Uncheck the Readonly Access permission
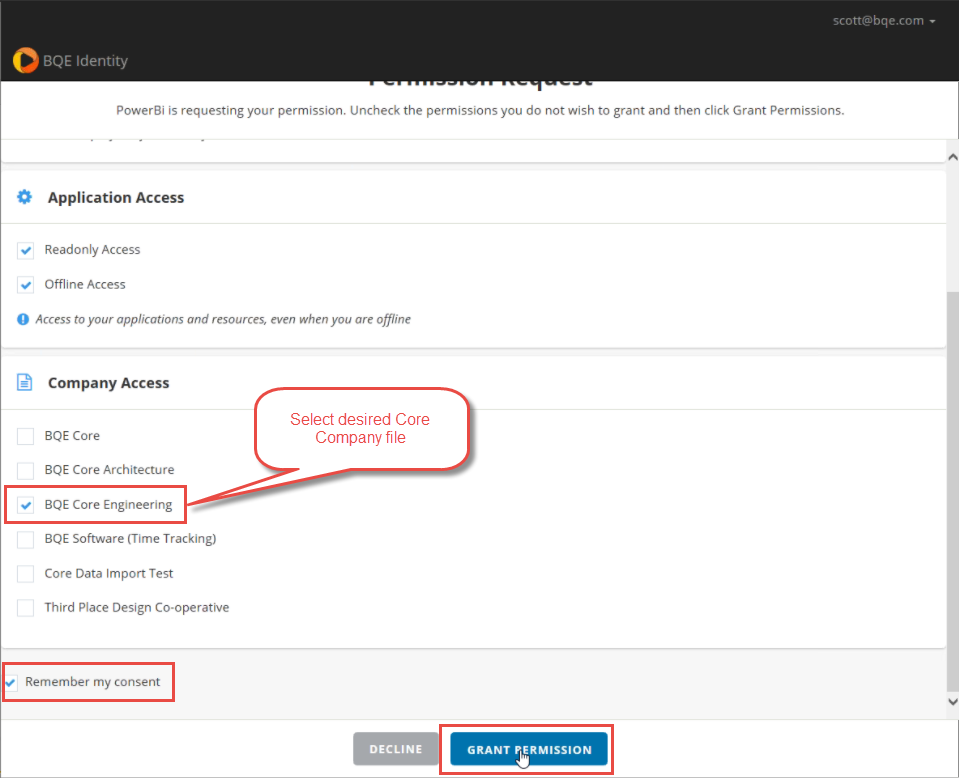959x778 pixels. pos(25,250)
